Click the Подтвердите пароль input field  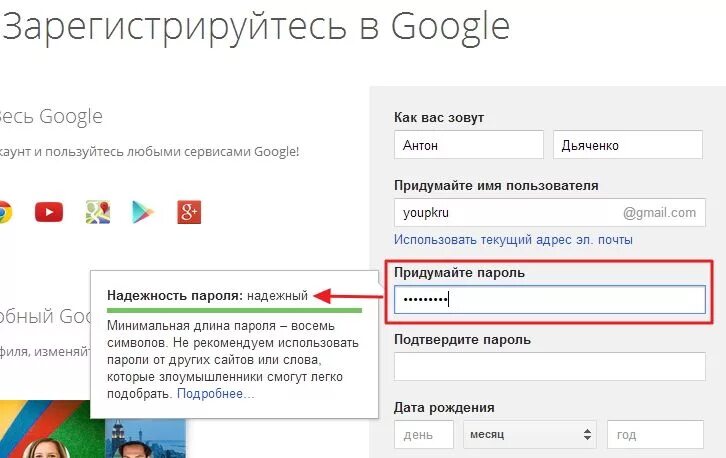tap(550, 366)
